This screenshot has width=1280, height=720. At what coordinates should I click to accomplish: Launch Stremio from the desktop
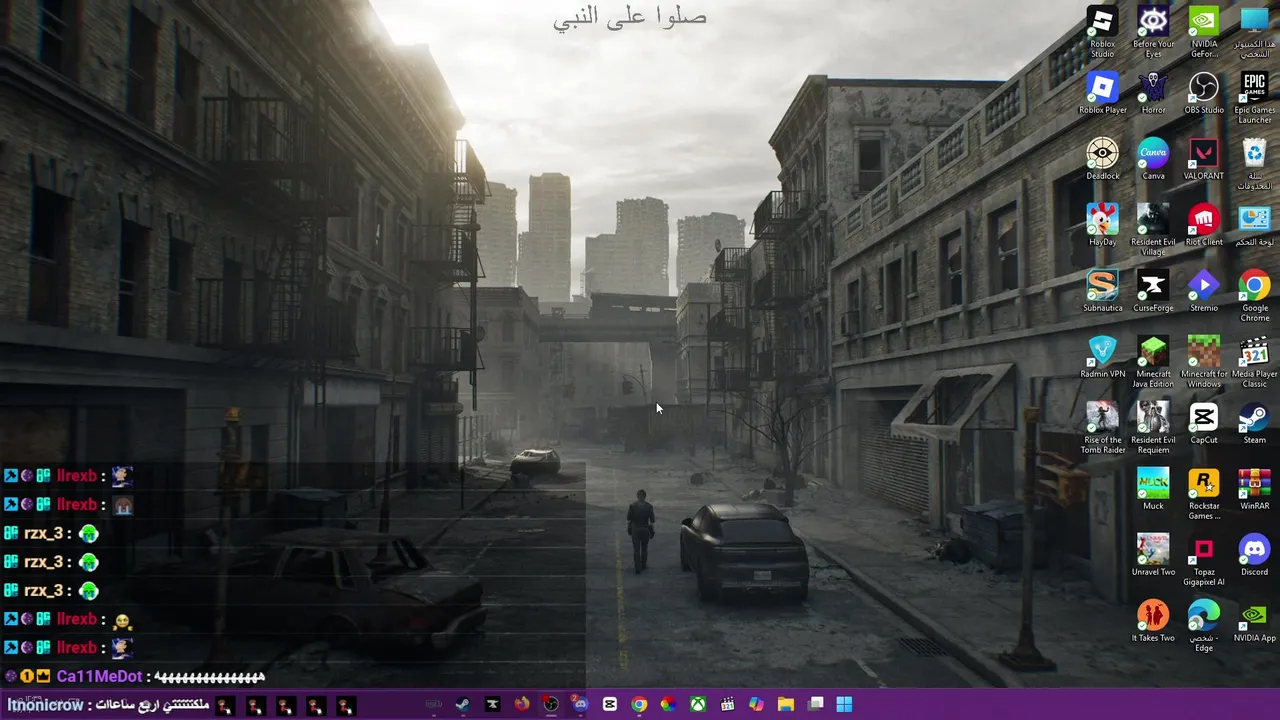point(1204,291)
